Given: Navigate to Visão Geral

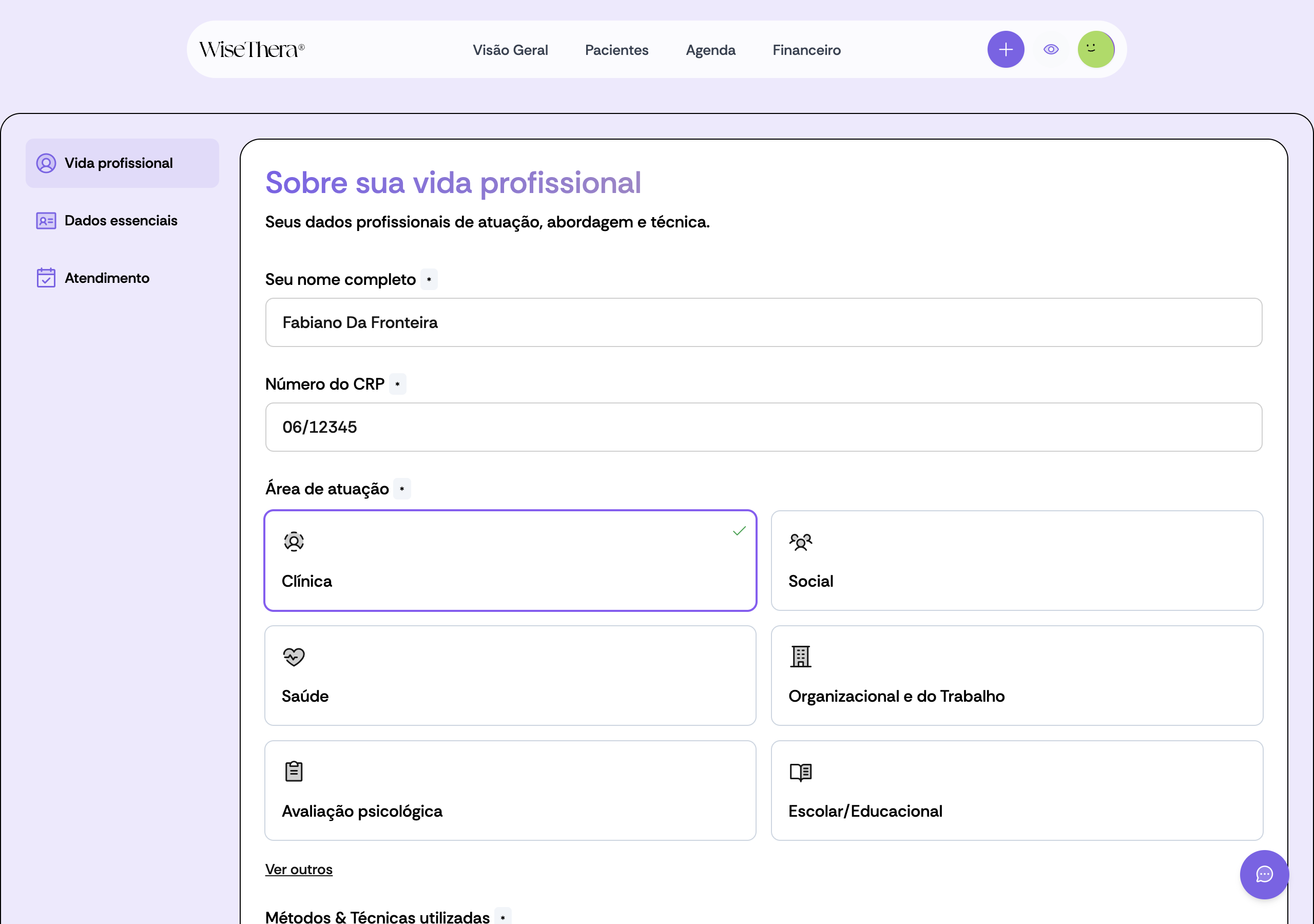Looking at the screenshot, I should [x=510, y=50].
